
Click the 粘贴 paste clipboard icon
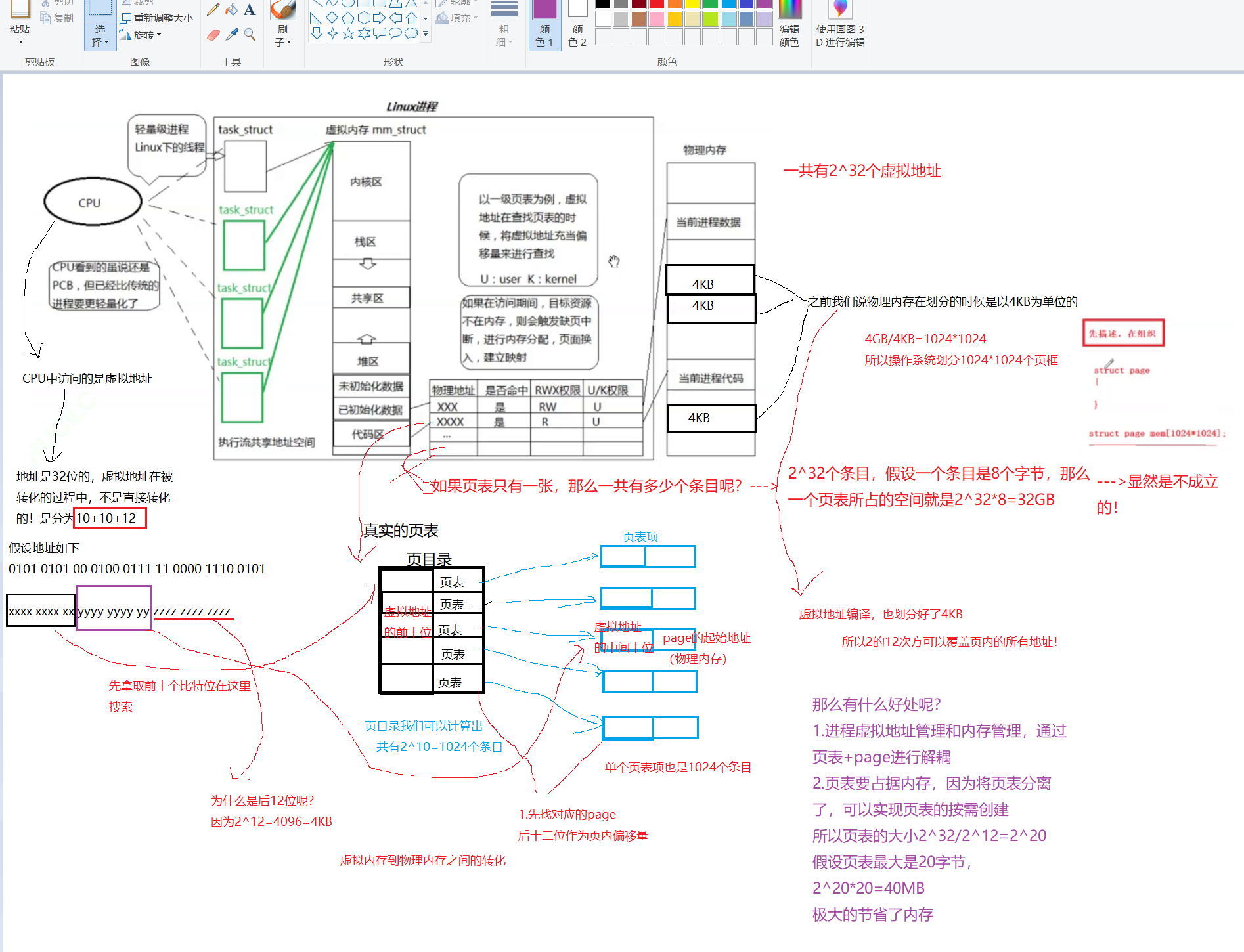20,9
